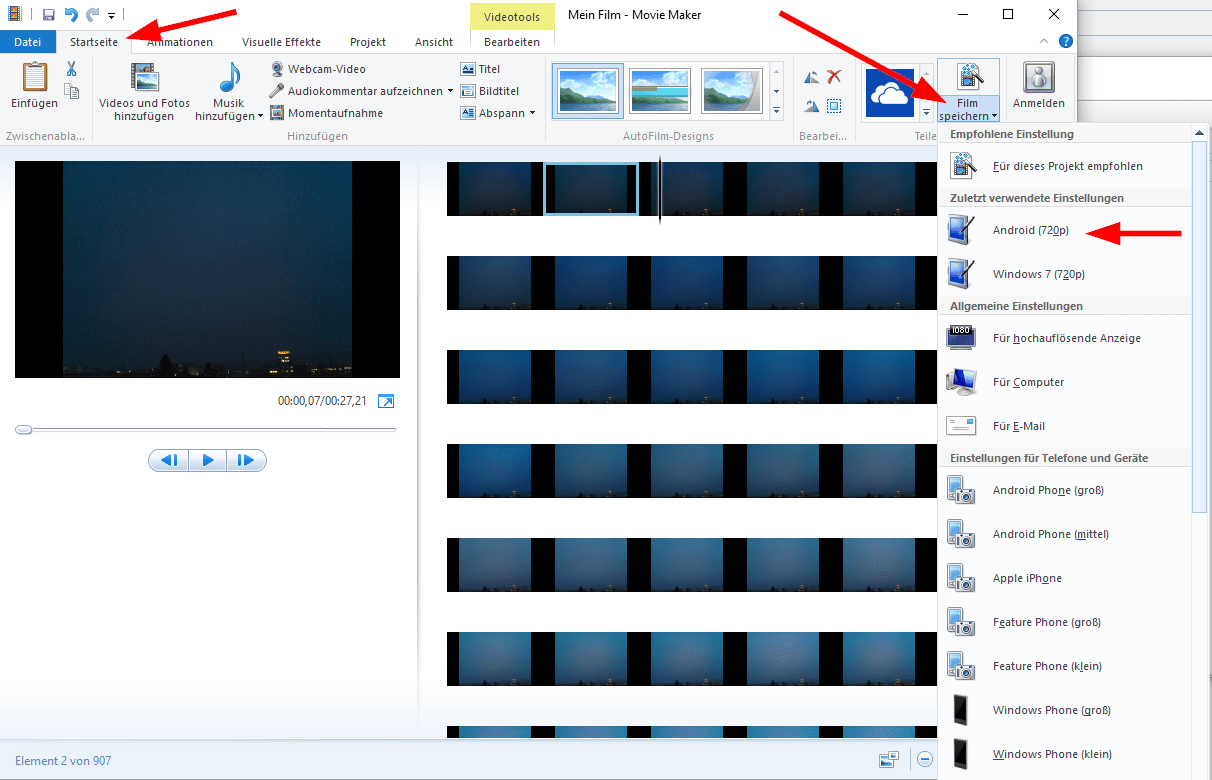Select Android Phone (mittel)
This screenshot has height=780, width=1212.
tap(1065, 534)
